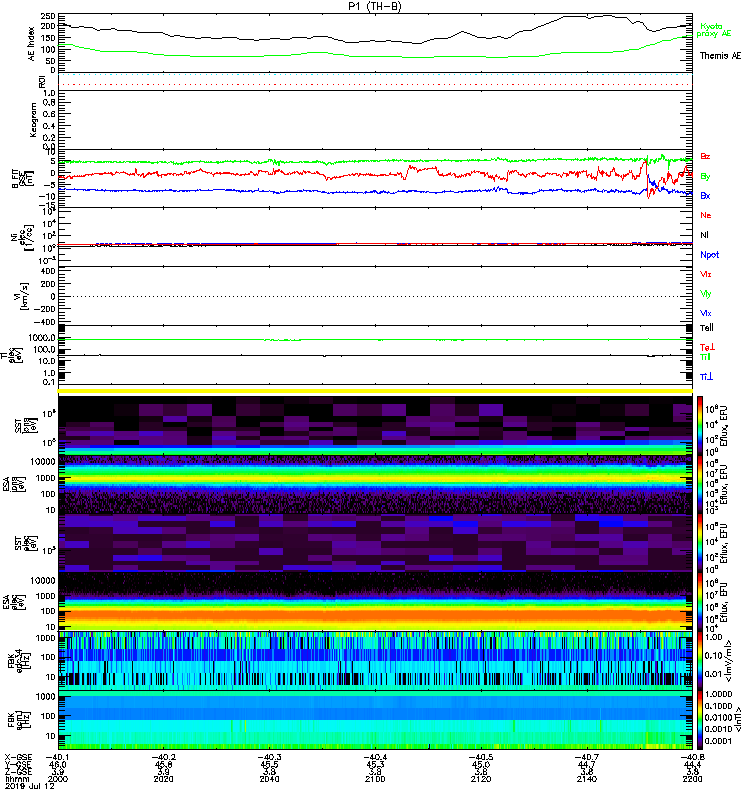This screenshot has width=750, height=800.
Task: Click the red Bz legend label
Action: click(x=705, y=157)
